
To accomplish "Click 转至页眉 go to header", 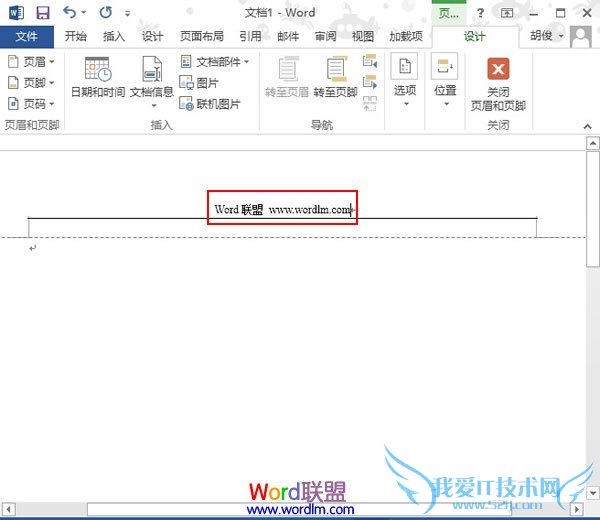I will tap(287, 77).
